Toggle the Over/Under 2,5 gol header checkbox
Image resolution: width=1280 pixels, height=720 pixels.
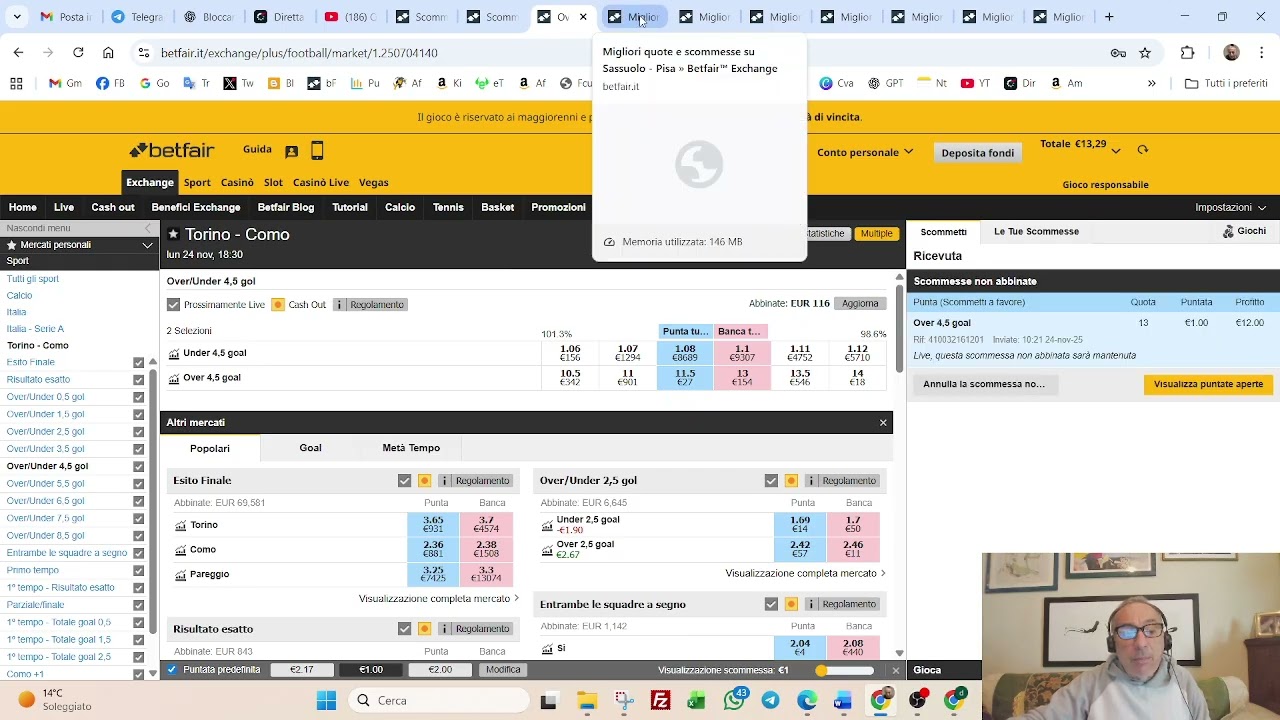[x=771, y=481]
